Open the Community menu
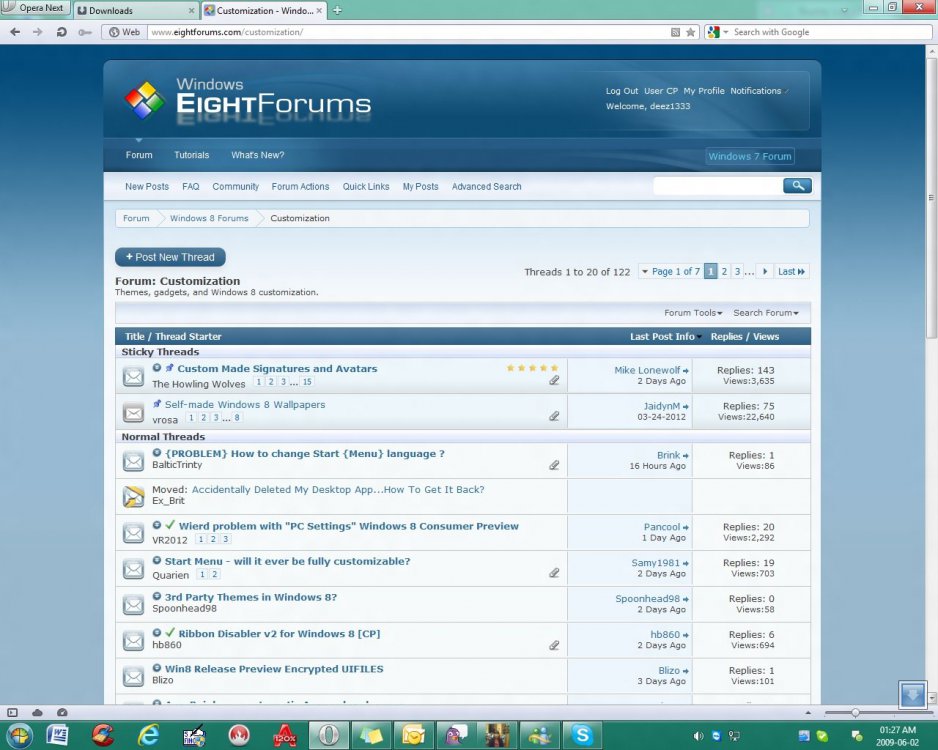 click(x=236, y=187)
